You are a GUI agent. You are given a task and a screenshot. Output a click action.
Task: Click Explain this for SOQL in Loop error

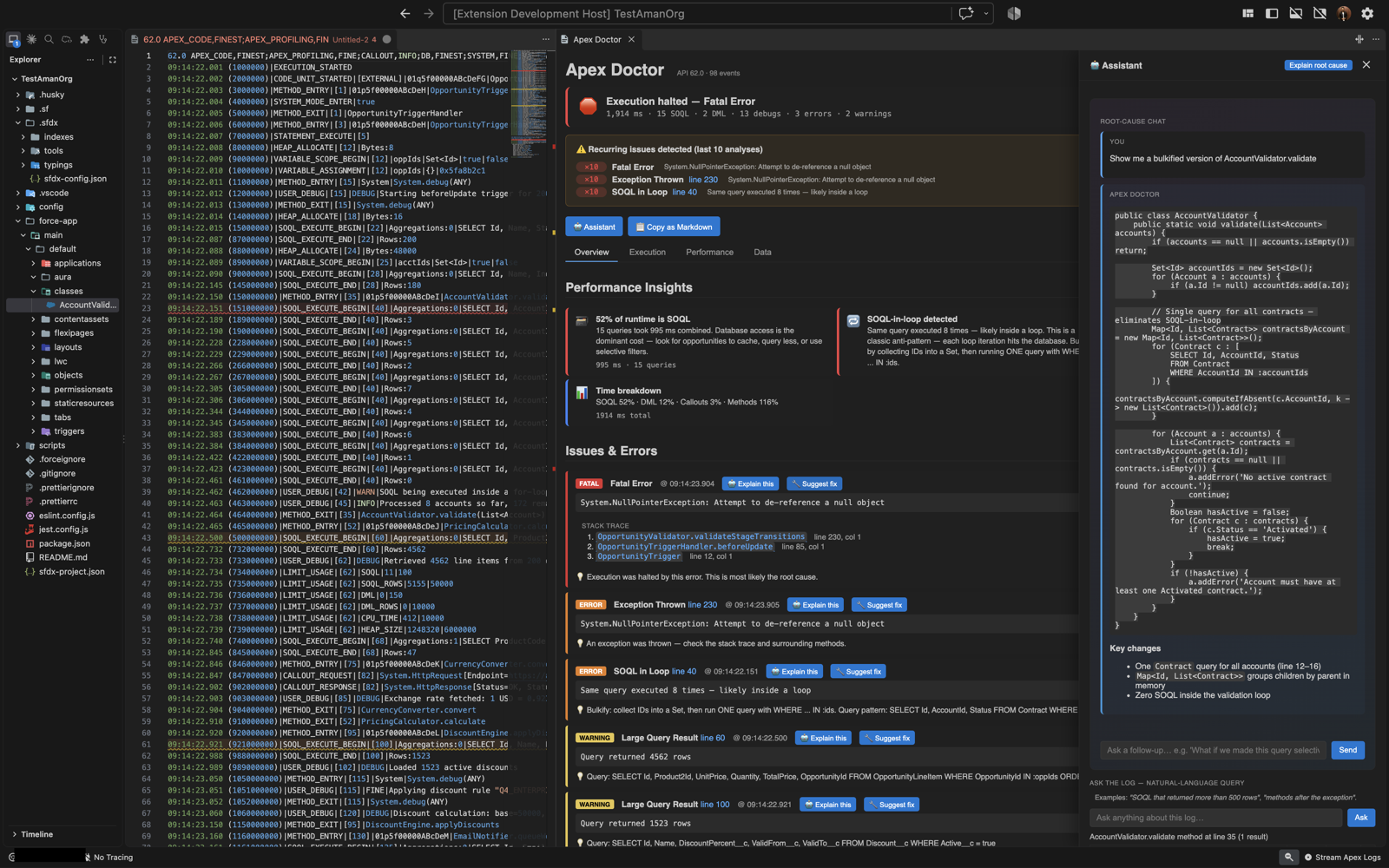click(x=794, y=671)
